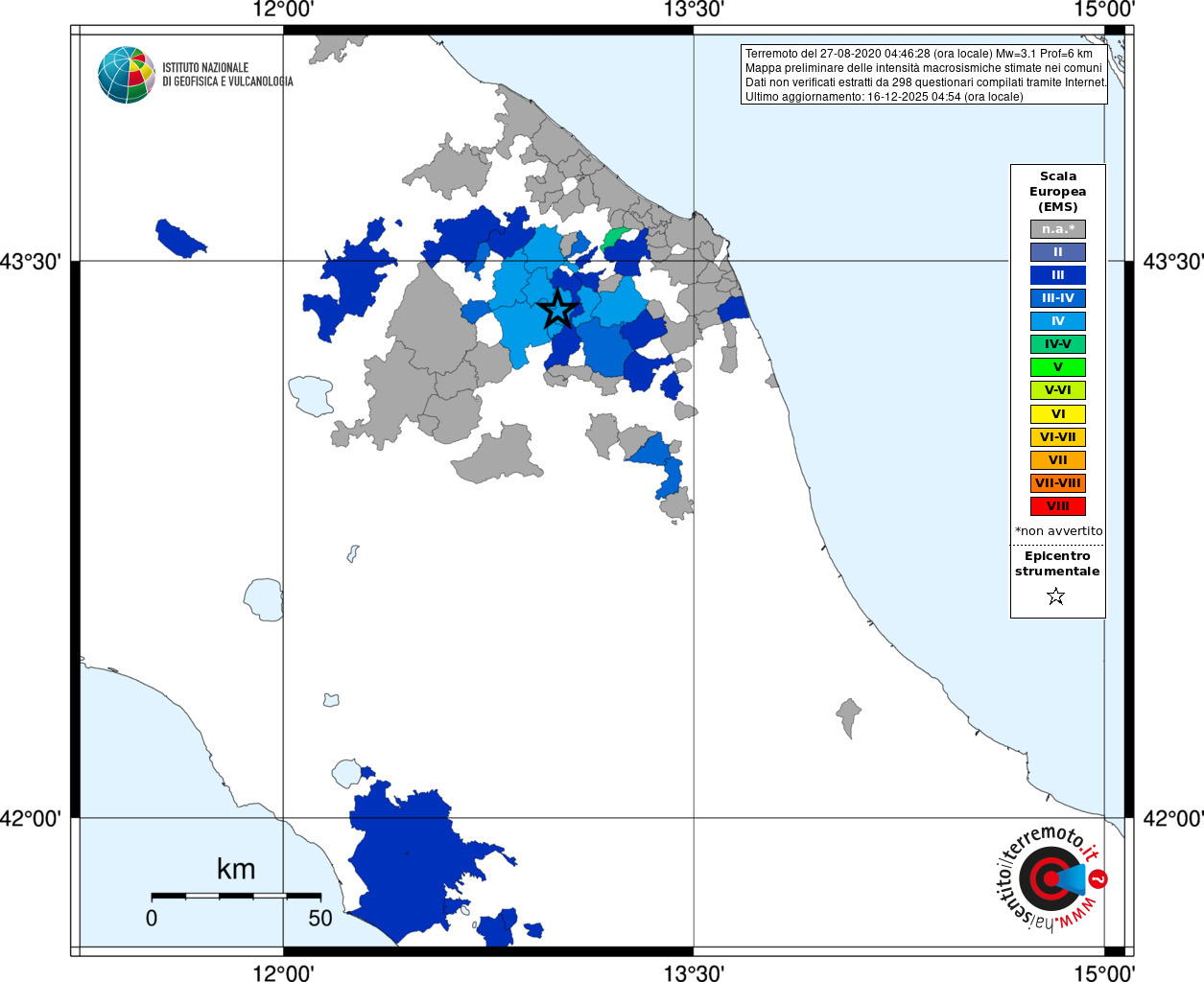The image size is (1204, 982).
Task: Click the green municipality near the epicenter
Action: point(615,237)
